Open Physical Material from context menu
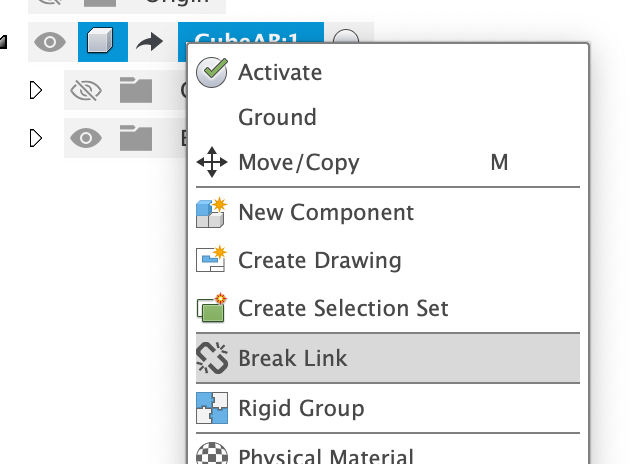This screenshot has width=632, height=464. (325, 456)
